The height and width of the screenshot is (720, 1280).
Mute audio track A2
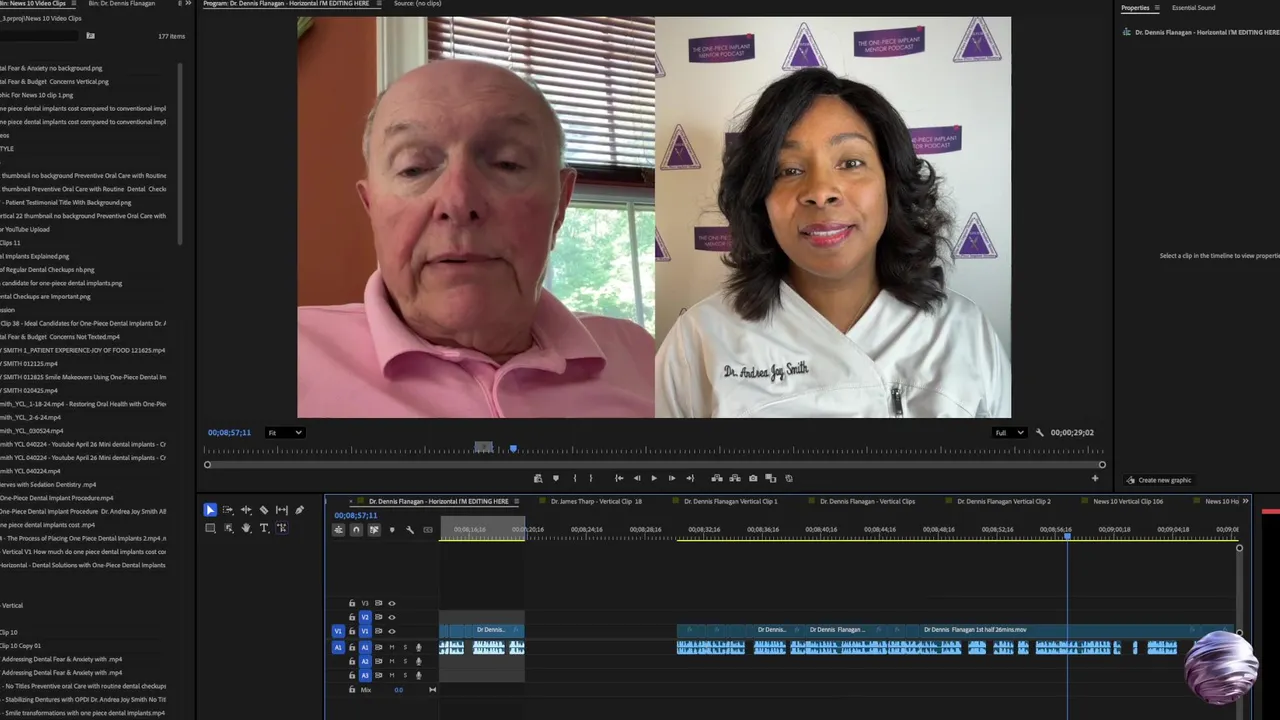click(392, 661)
